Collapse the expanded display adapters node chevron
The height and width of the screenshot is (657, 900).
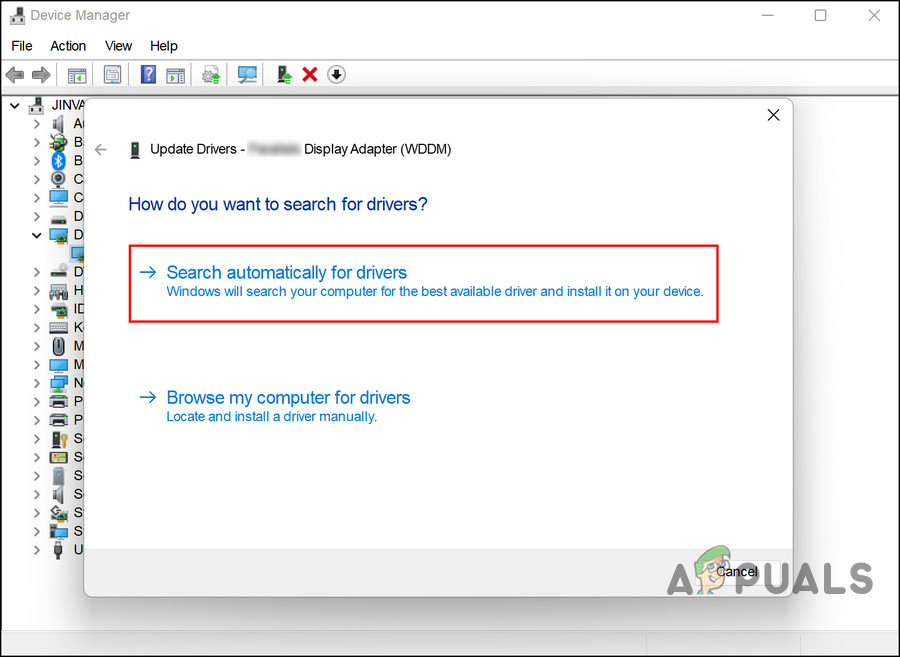pos(37,235)
